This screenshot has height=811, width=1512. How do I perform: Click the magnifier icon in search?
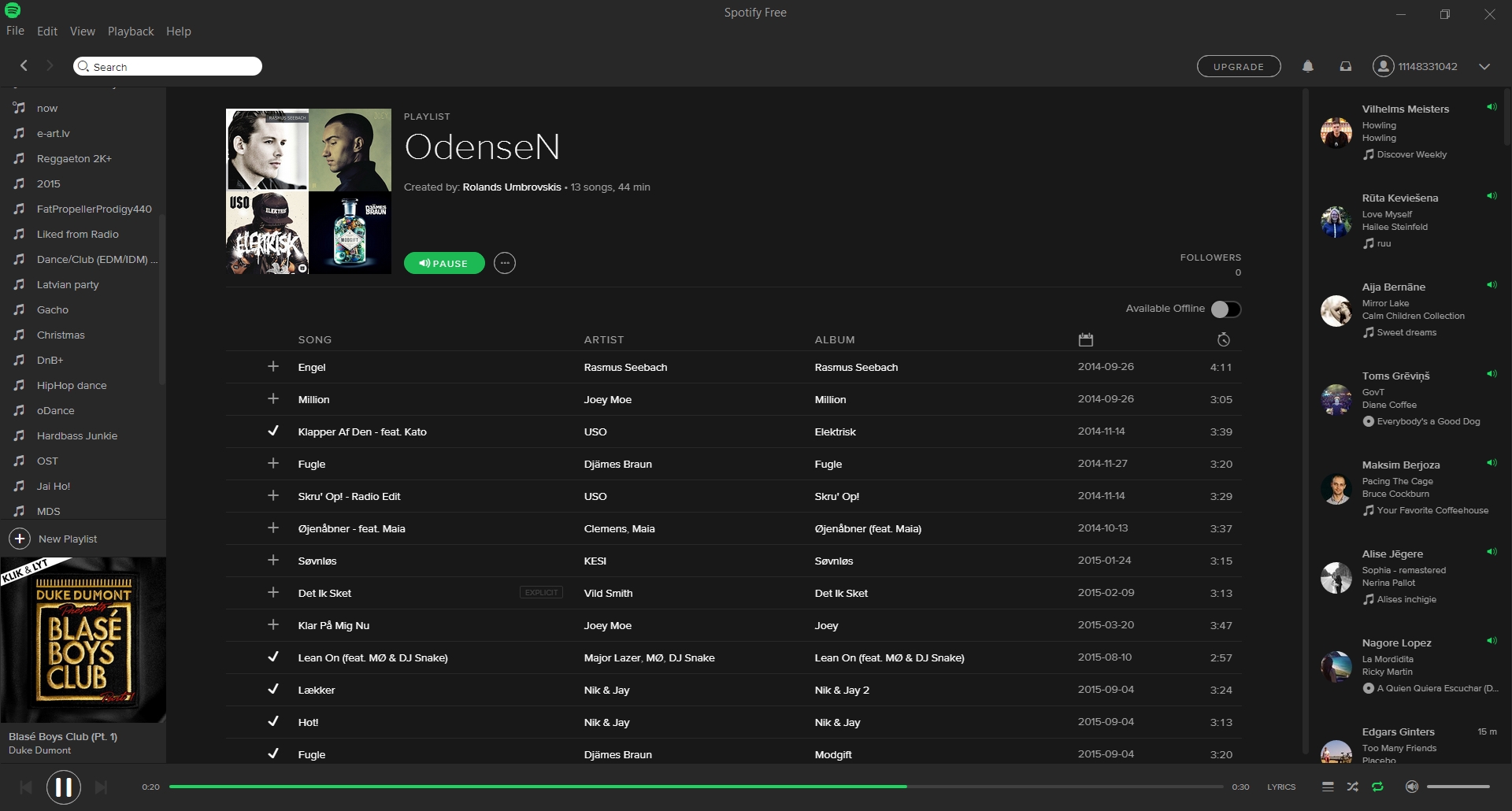(x=83, y=66)
